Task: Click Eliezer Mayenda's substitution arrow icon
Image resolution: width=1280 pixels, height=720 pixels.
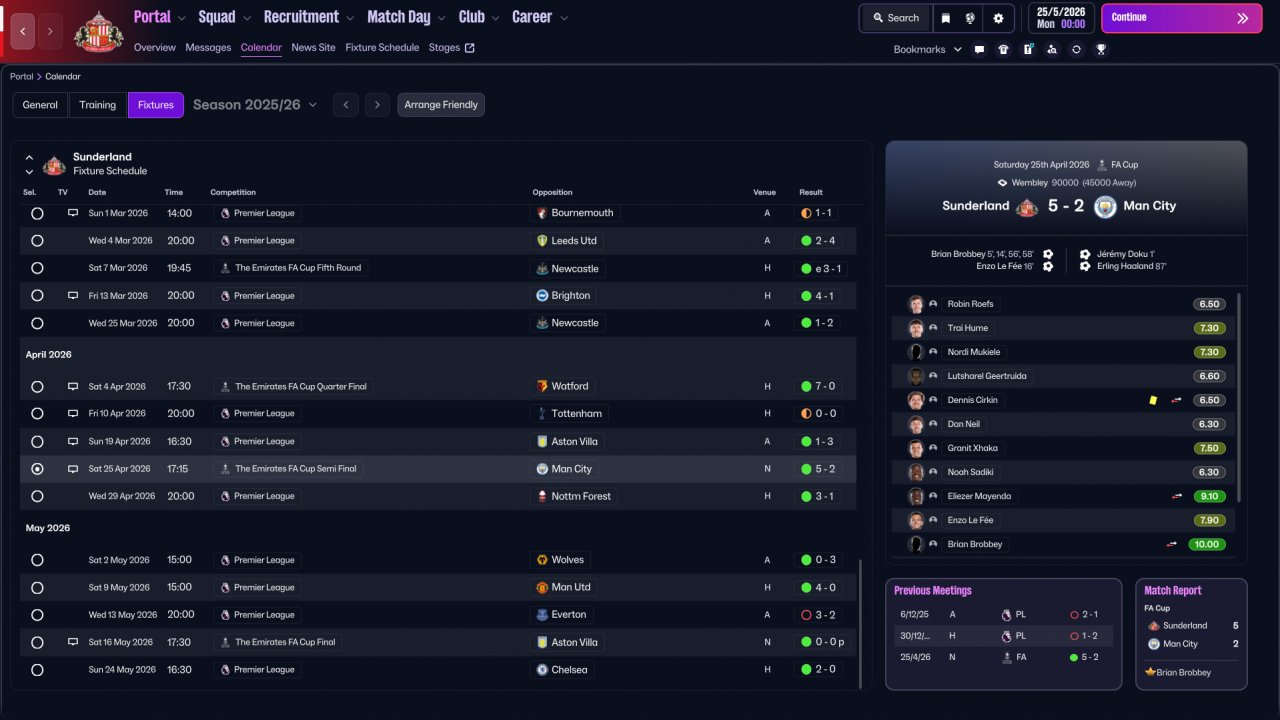Action: click(1177, 496)
